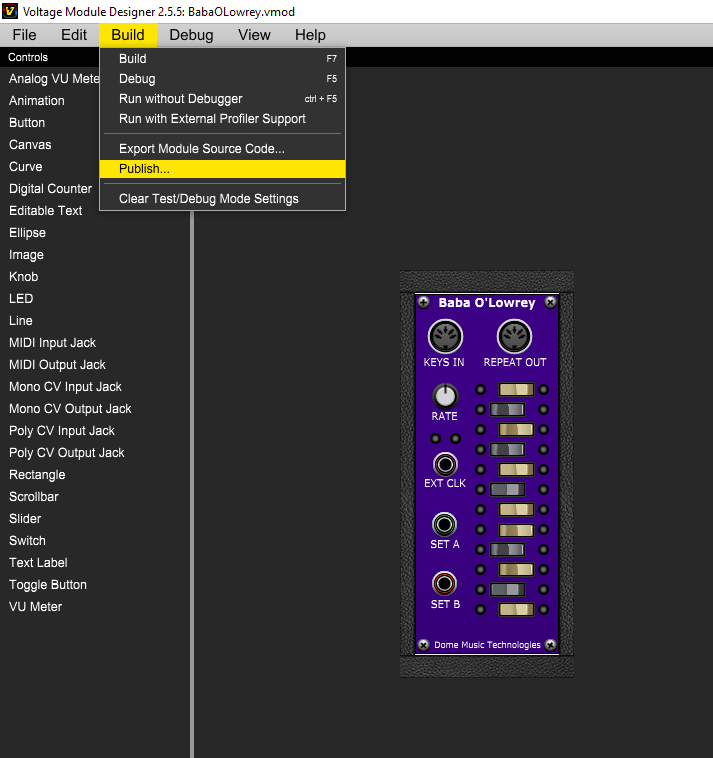Select the Text Label control

[x=38, y=563]
